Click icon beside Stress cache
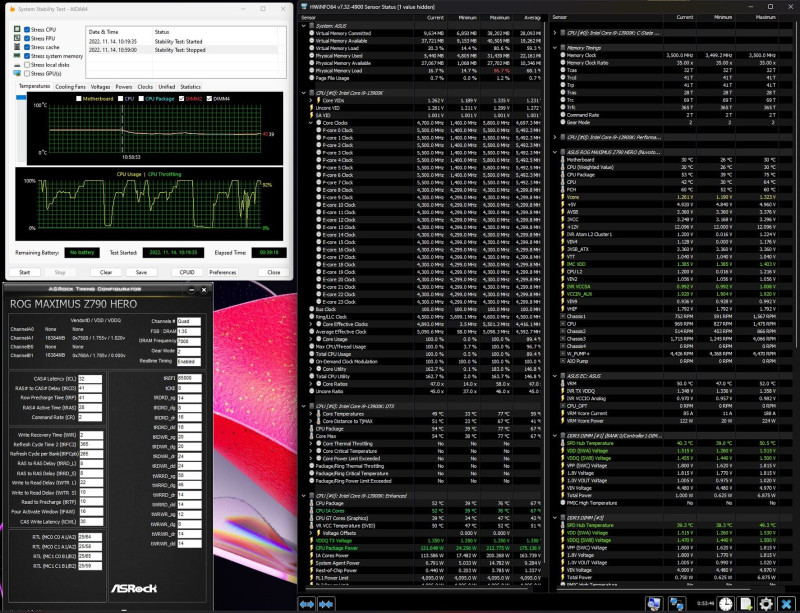Image resolution: width=800 pixels, height=613 pixels. (17, 47)
